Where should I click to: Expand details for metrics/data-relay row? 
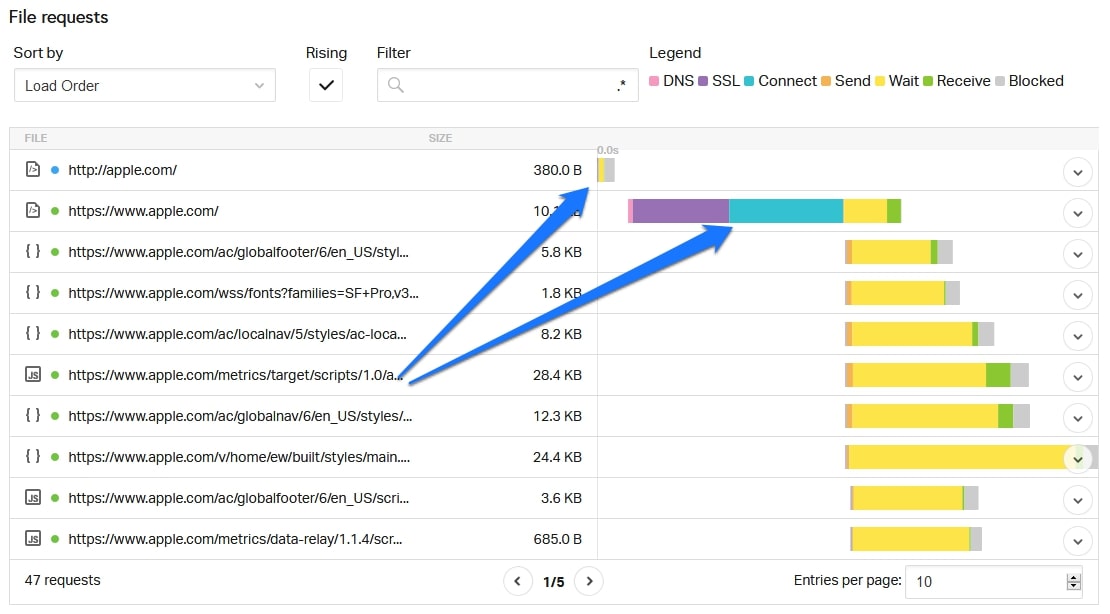[1077, 542]
